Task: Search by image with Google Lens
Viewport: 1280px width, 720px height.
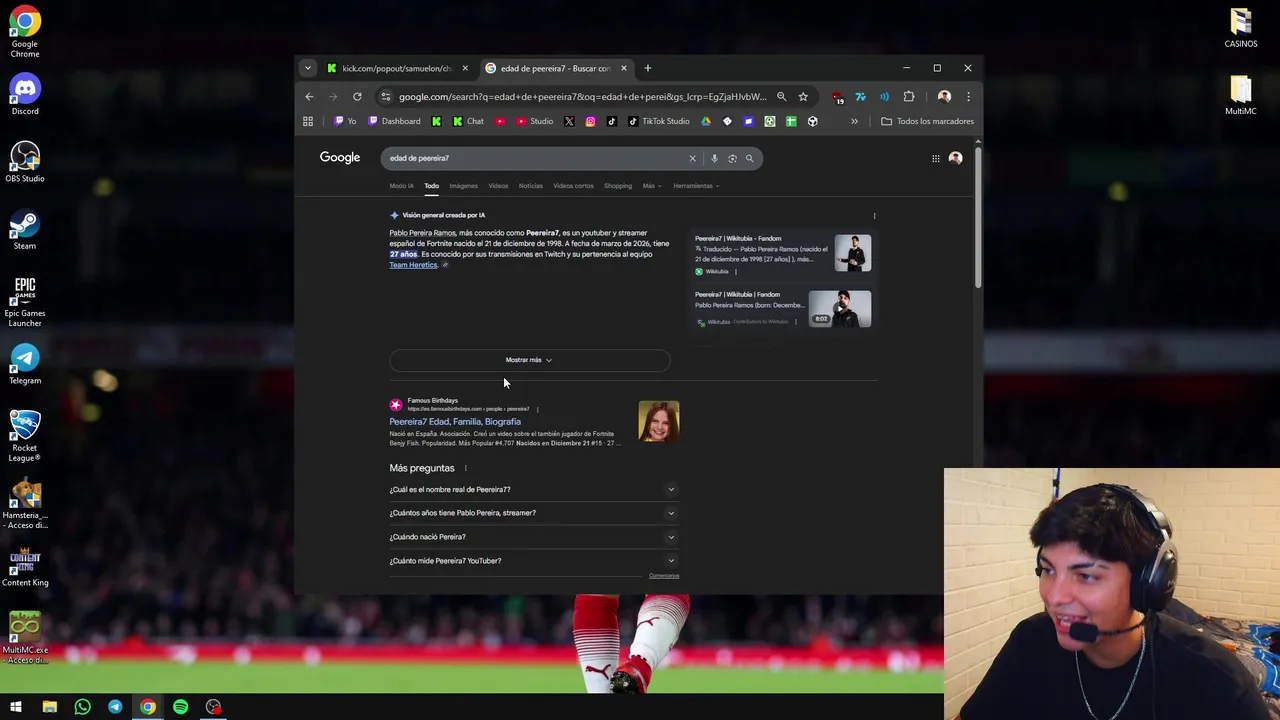Action: click(732, 158)
